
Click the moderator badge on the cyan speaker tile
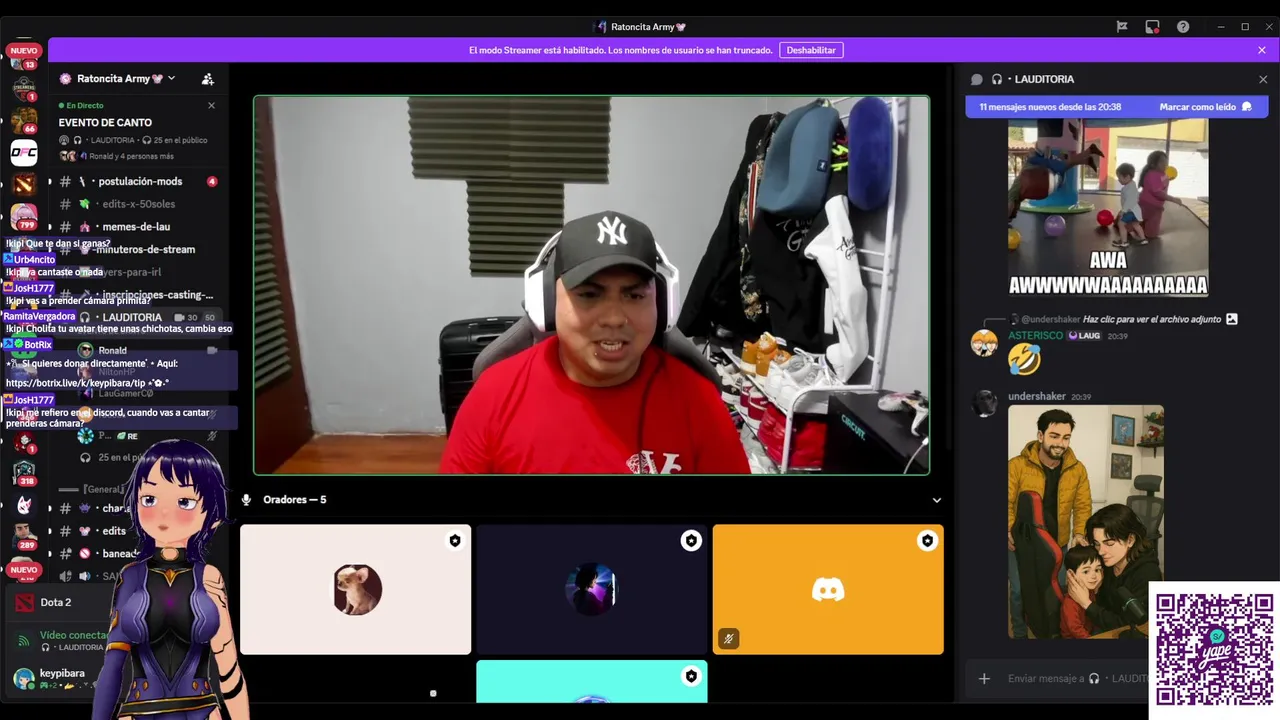pos(691,676)
